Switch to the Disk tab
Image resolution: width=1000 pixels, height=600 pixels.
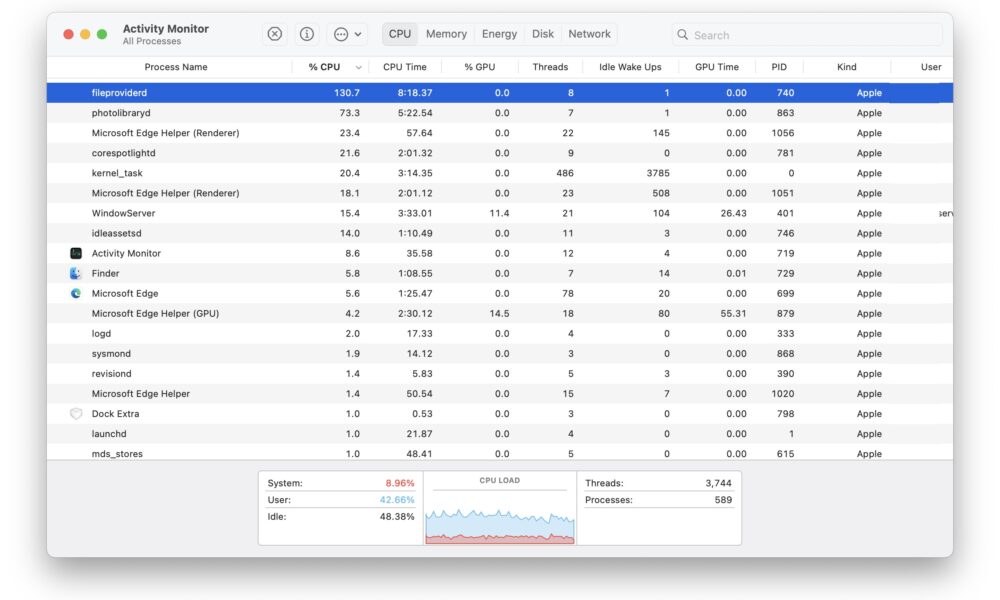(x=543, y=34)
